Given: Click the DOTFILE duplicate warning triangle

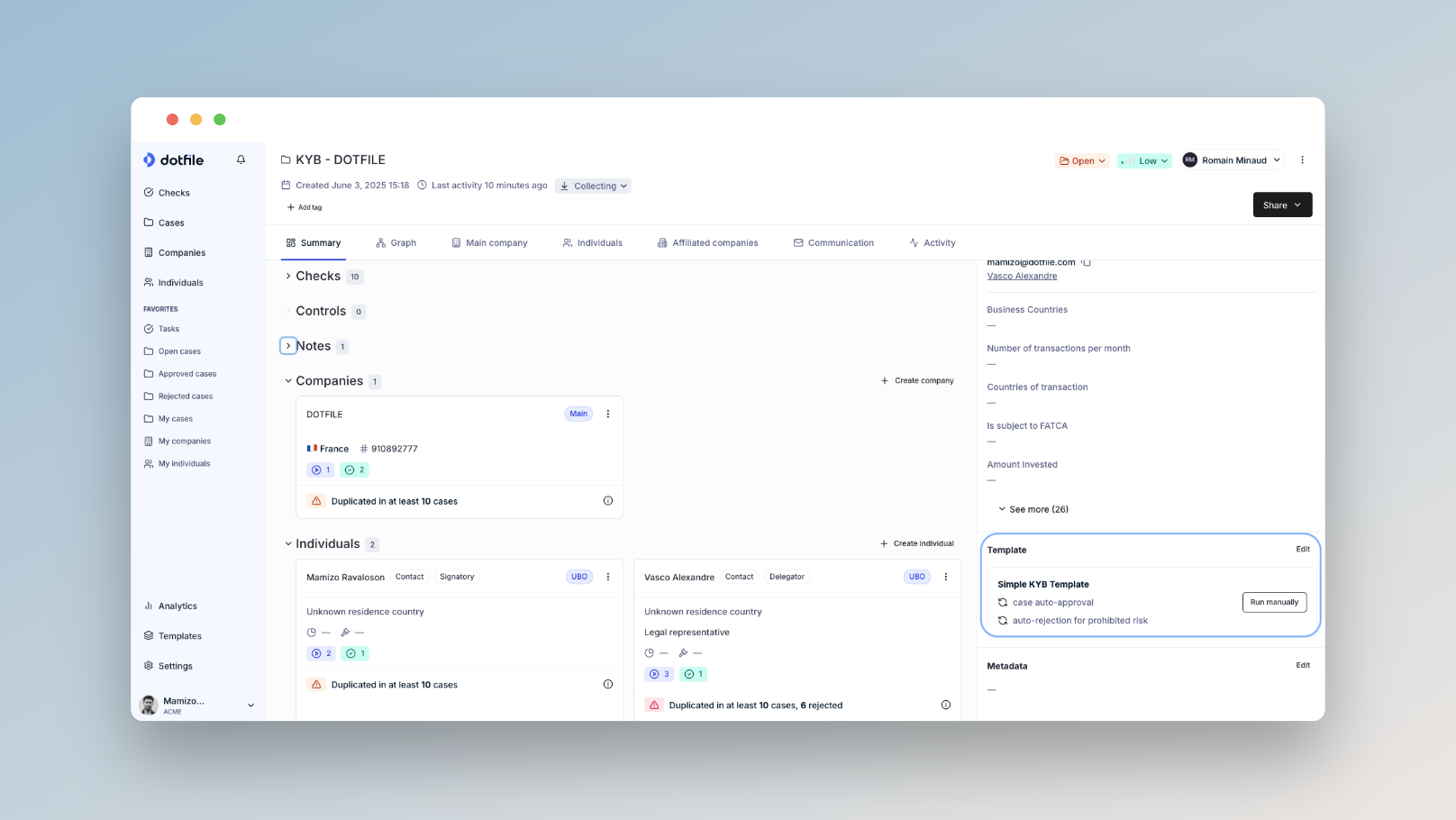Looking at the screenshot, I should pyautogui.click(x=316, y=501).
